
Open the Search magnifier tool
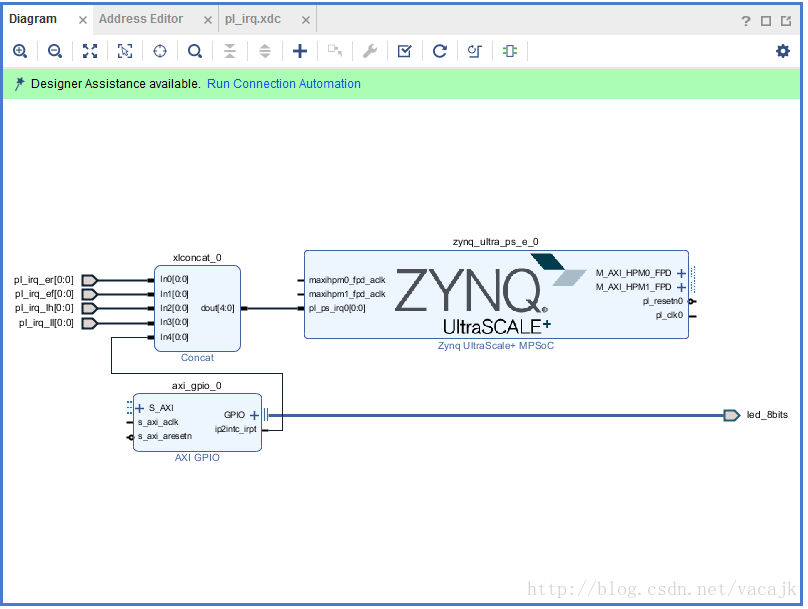point(195,51)
